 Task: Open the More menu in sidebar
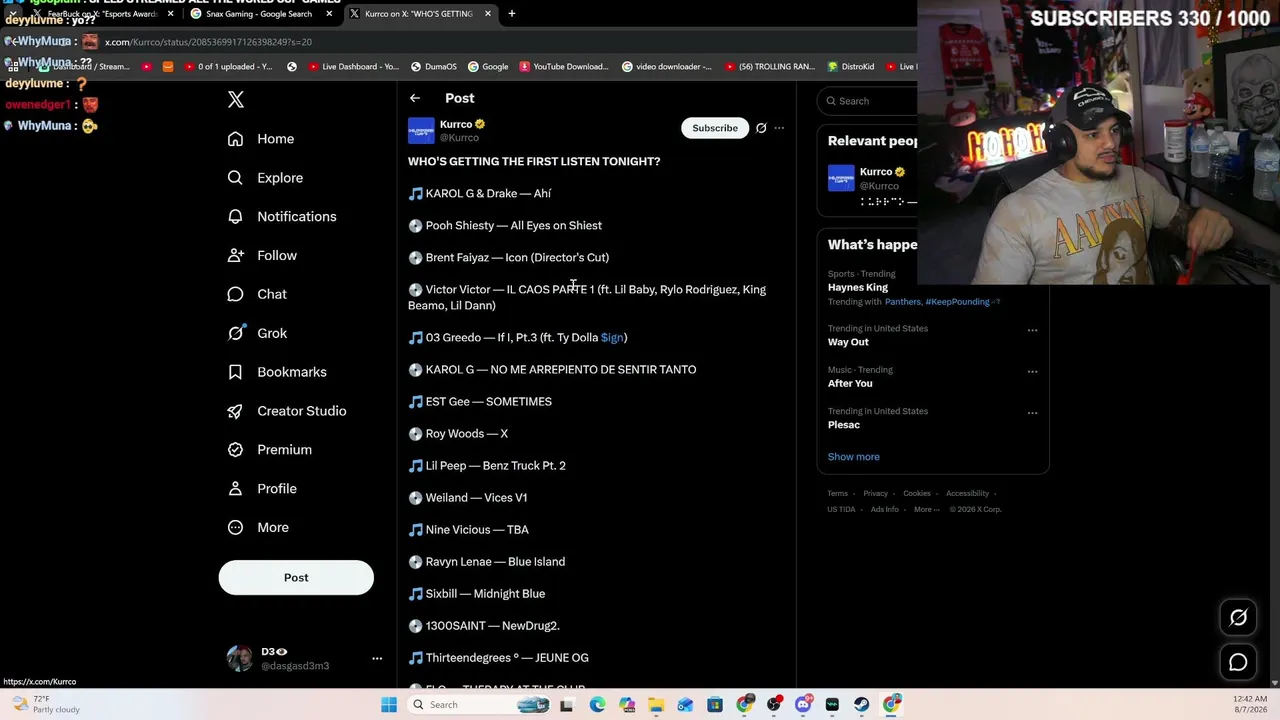(258, 527)
